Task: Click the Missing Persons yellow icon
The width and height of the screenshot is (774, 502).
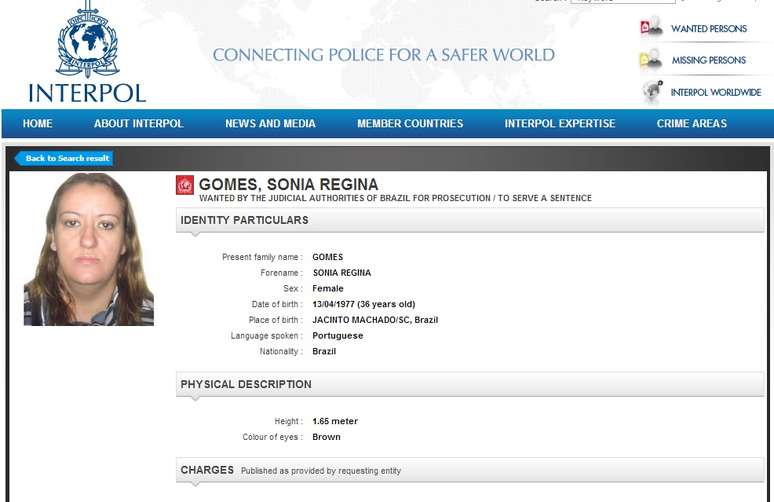Action: click(x=651, y=60)
